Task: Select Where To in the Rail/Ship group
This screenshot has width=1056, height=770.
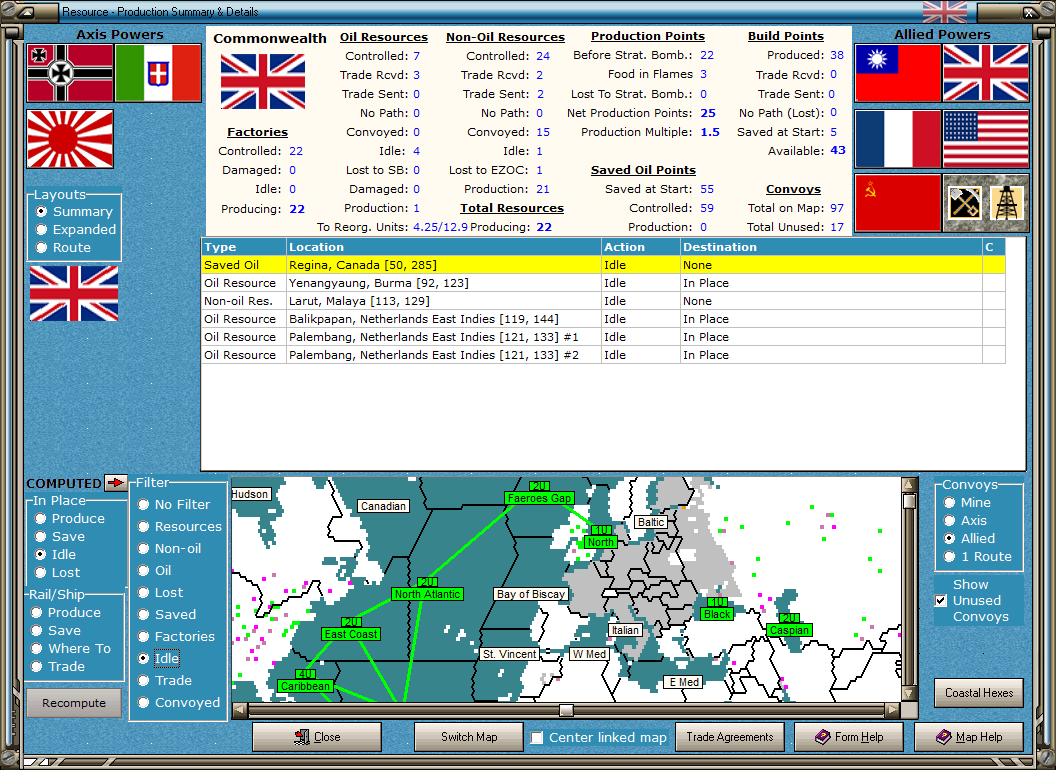Action: (x=71, y=648)
